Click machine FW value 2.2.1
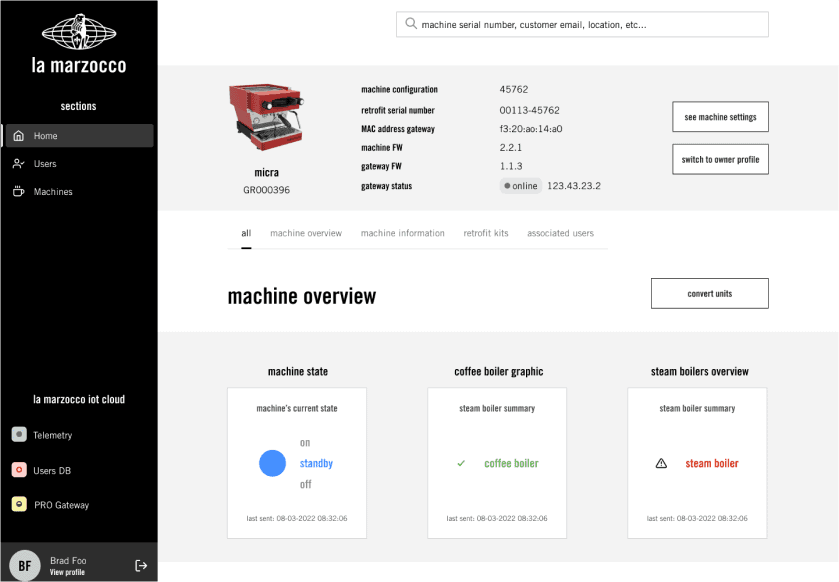This screenshot has height=582, width=839. point(510,148)
